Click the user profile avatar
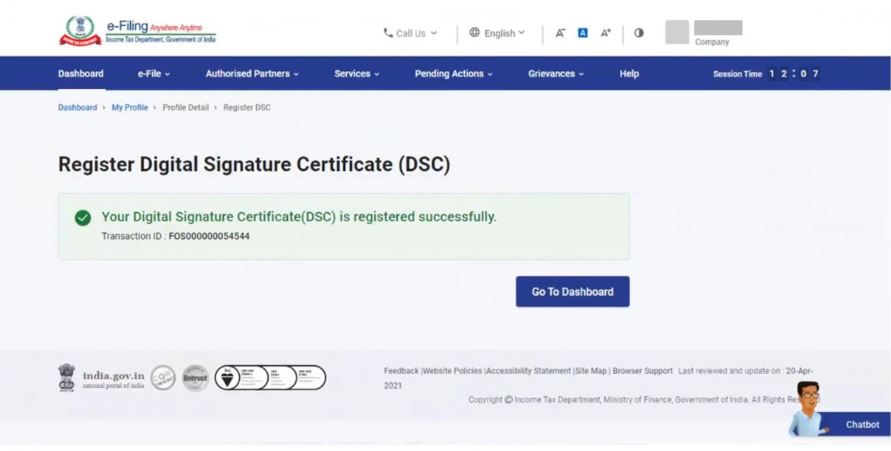This screenshot has width=891, height=451. tap(677, 32)
